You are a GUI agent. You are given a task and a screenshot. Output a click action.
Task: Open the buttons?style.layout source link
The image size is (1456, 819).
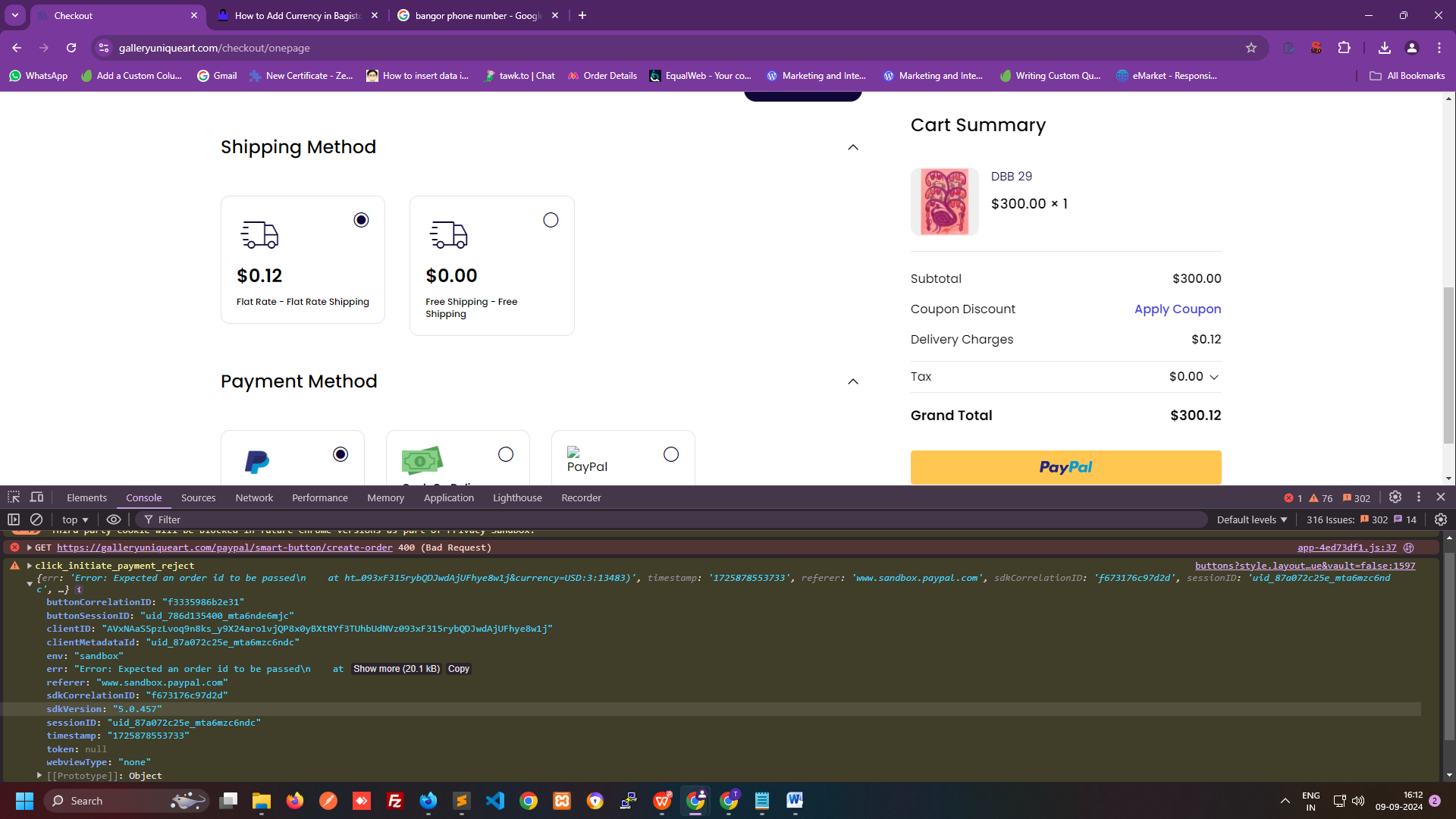1305,566
